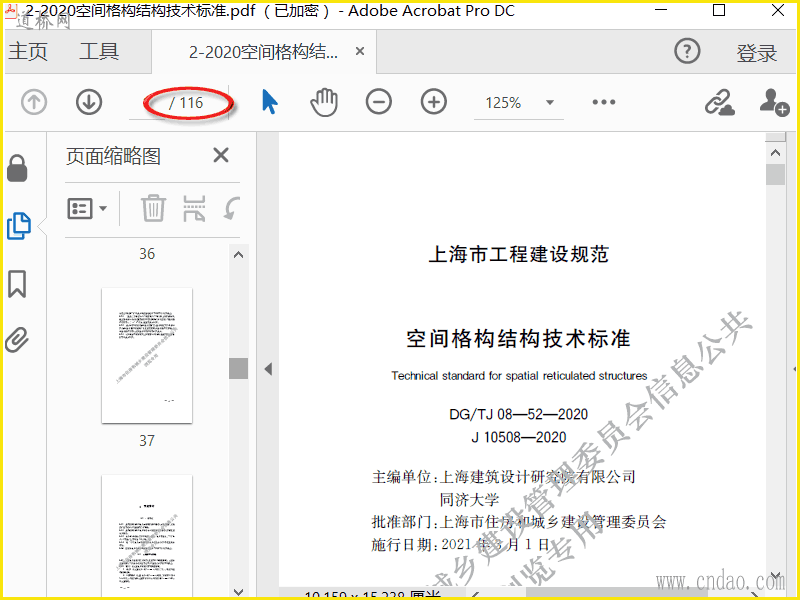The image size is (800, 600).
Task: Click the text DG/TJ 08—52—2020
Action: (x=518, y=414)
